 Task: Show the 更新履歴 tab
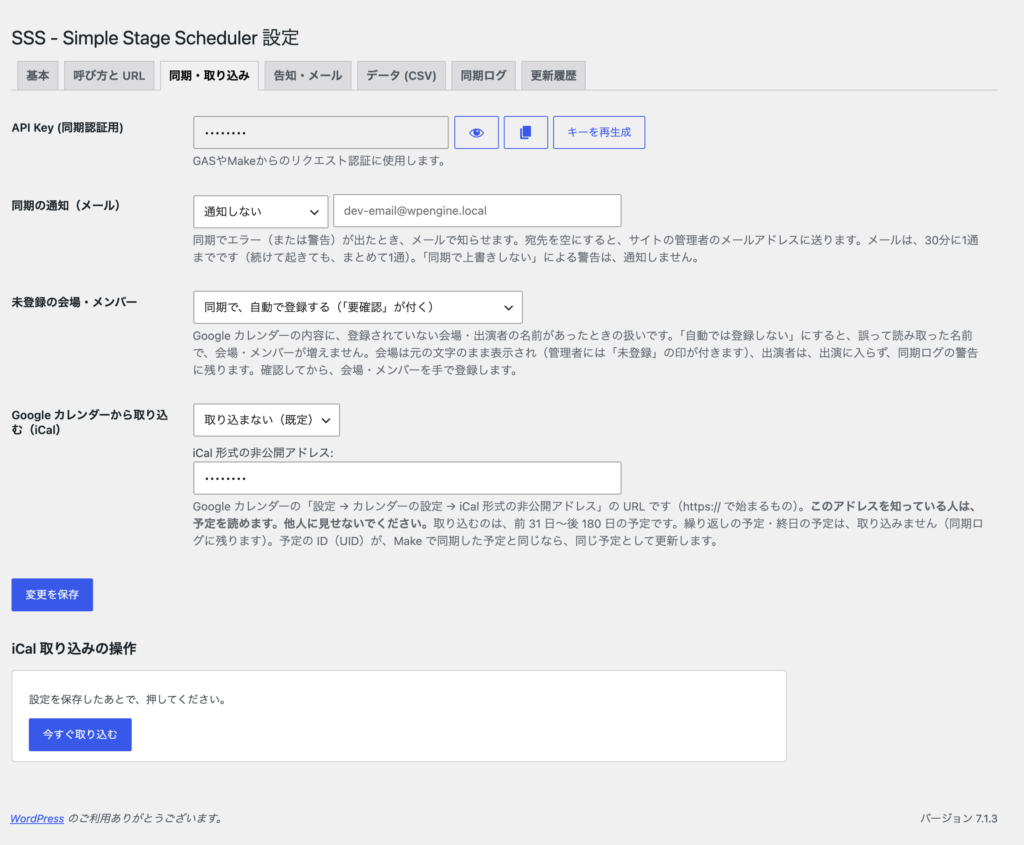(553, 76)
